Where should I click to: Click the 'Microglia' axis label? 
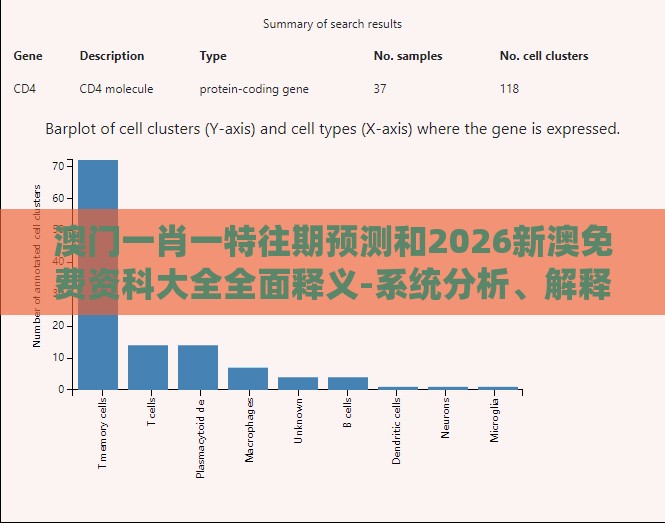click(x=495, y=420)
